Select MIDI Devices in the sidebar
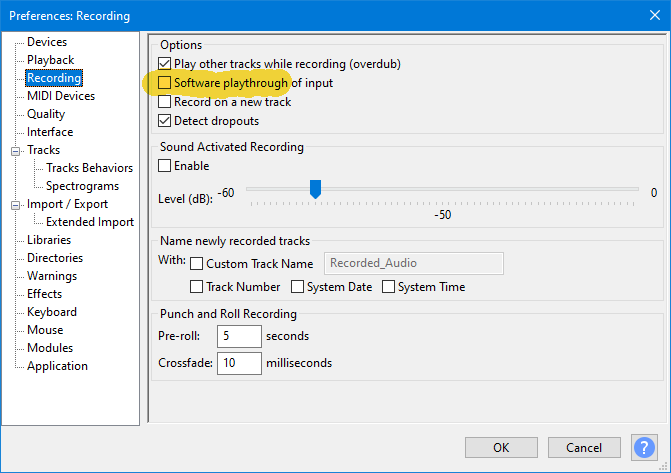Viewport: 671px width, 473px height. pos(61,96)
